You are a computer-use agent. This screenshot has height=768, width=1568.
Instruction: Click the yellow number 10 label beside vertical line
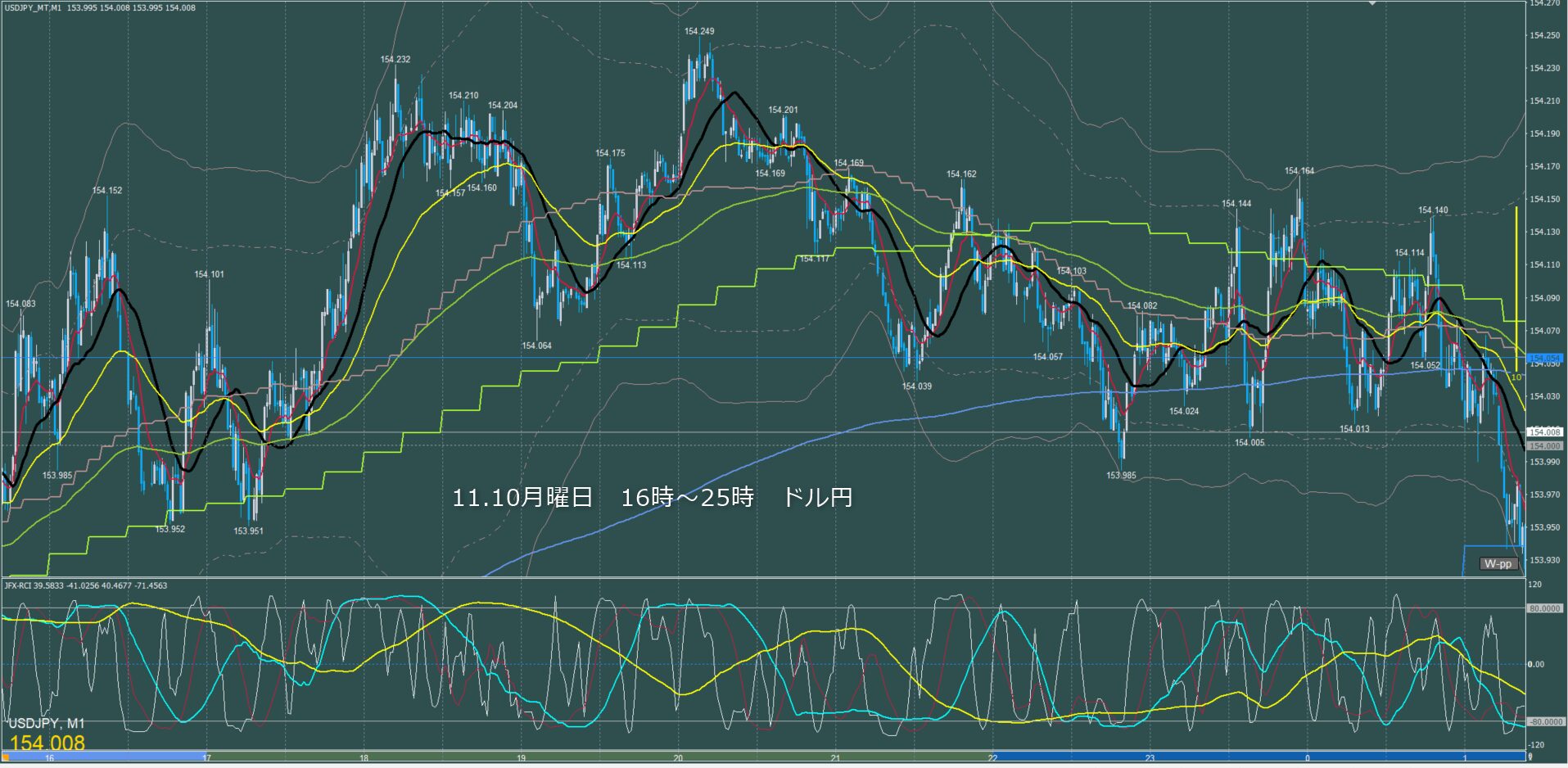1516,377
